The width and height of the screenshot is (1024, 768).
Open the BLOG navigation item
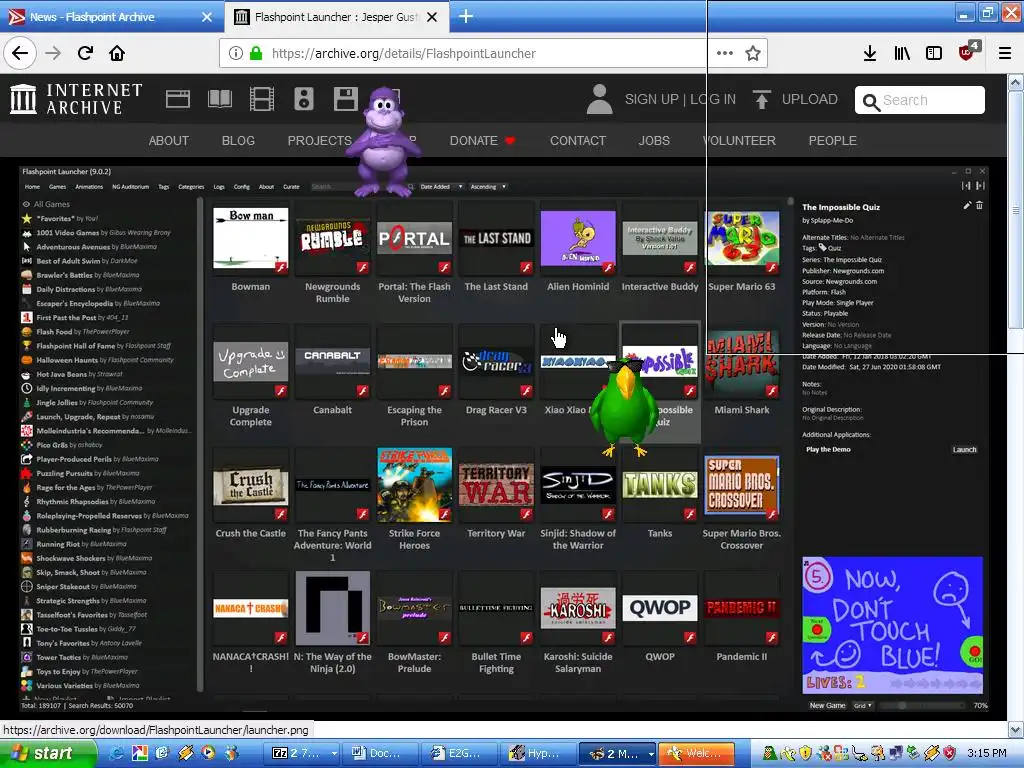238,140
